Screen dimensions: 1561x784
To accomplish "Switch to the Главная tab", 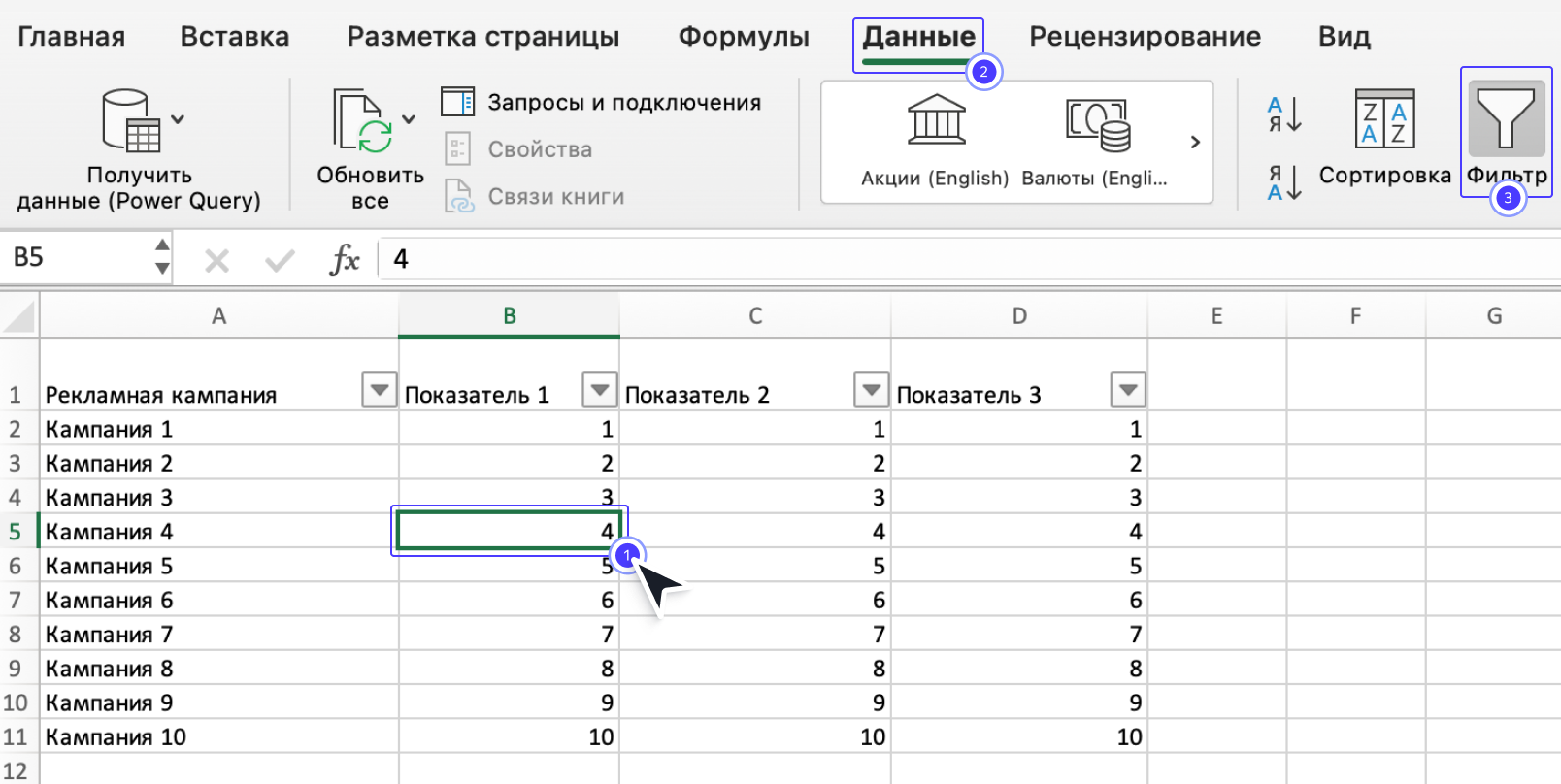I will pos(72,37).
